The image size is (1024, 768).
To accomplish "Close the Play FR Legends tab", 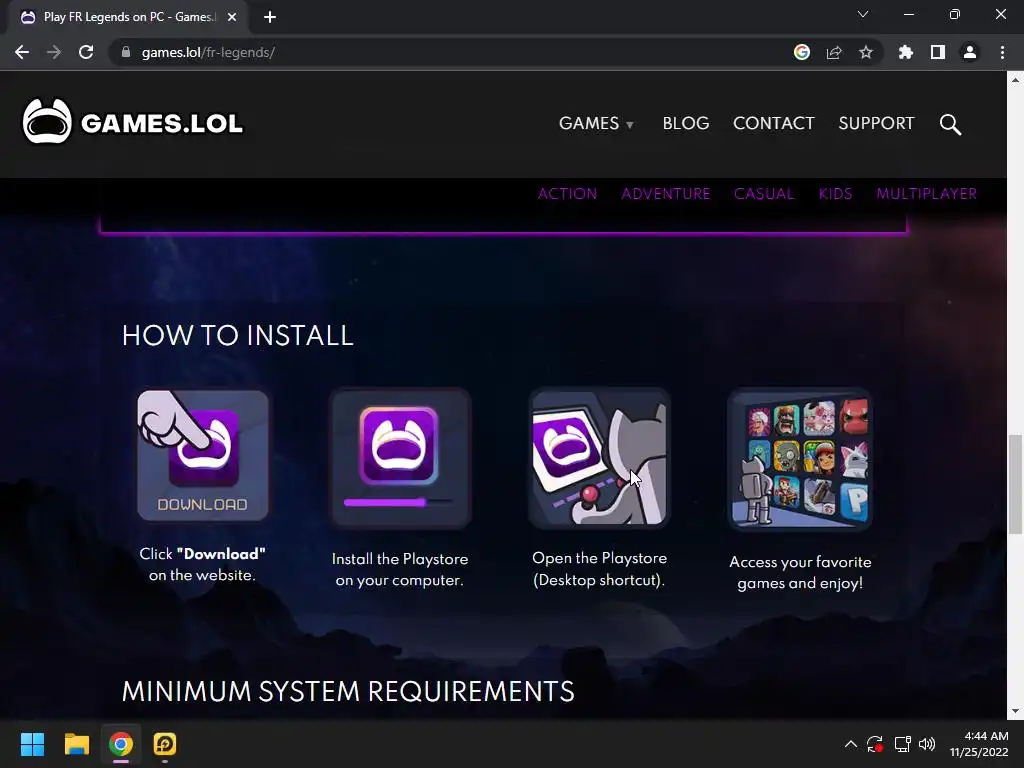I will (x=232, y=17).
